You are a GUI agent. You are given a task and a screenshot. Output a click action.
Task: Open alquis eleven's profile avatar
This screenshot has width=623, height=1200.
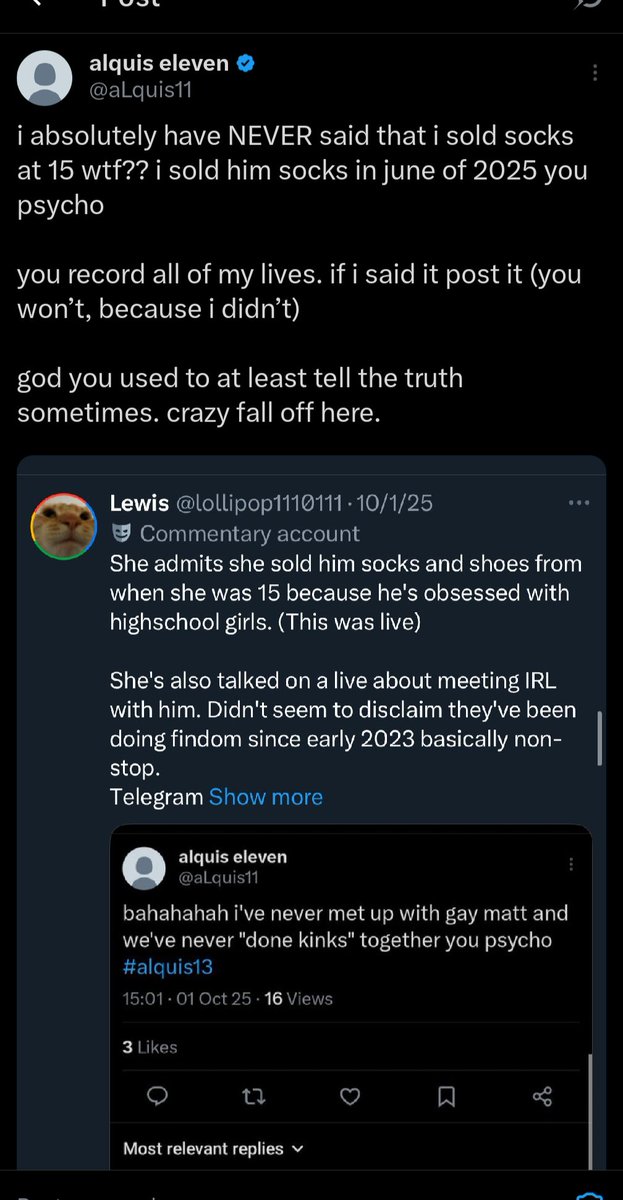45,77
